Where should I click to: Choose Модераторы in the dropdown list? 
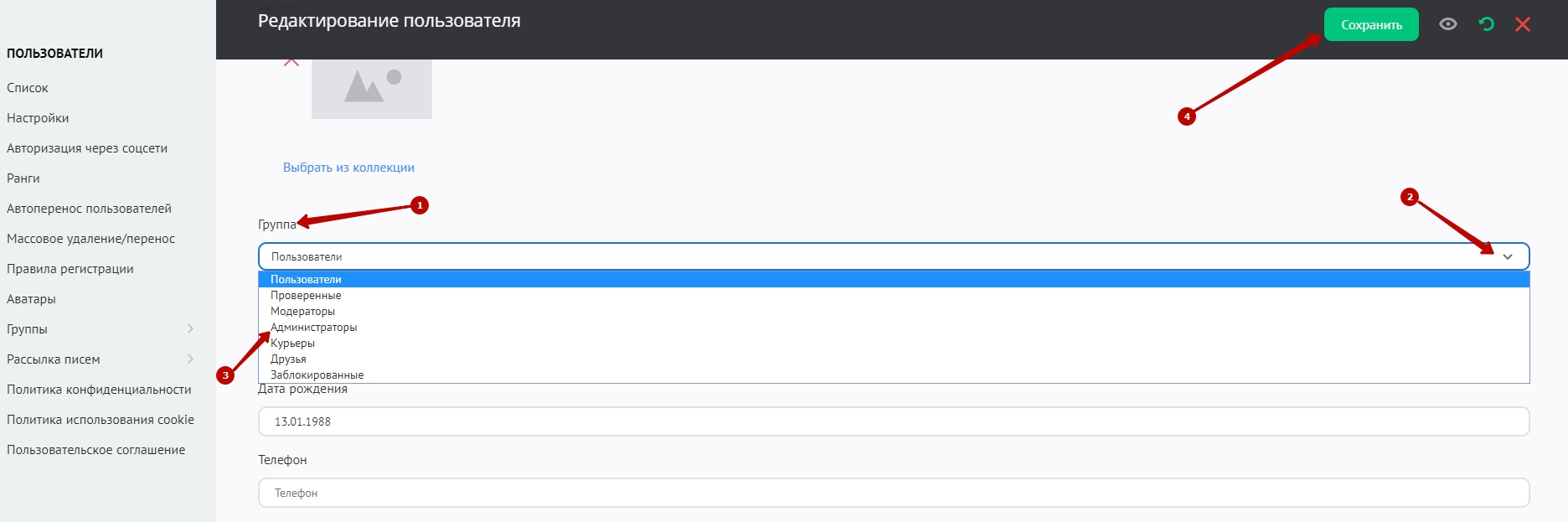tap(302, 312)
